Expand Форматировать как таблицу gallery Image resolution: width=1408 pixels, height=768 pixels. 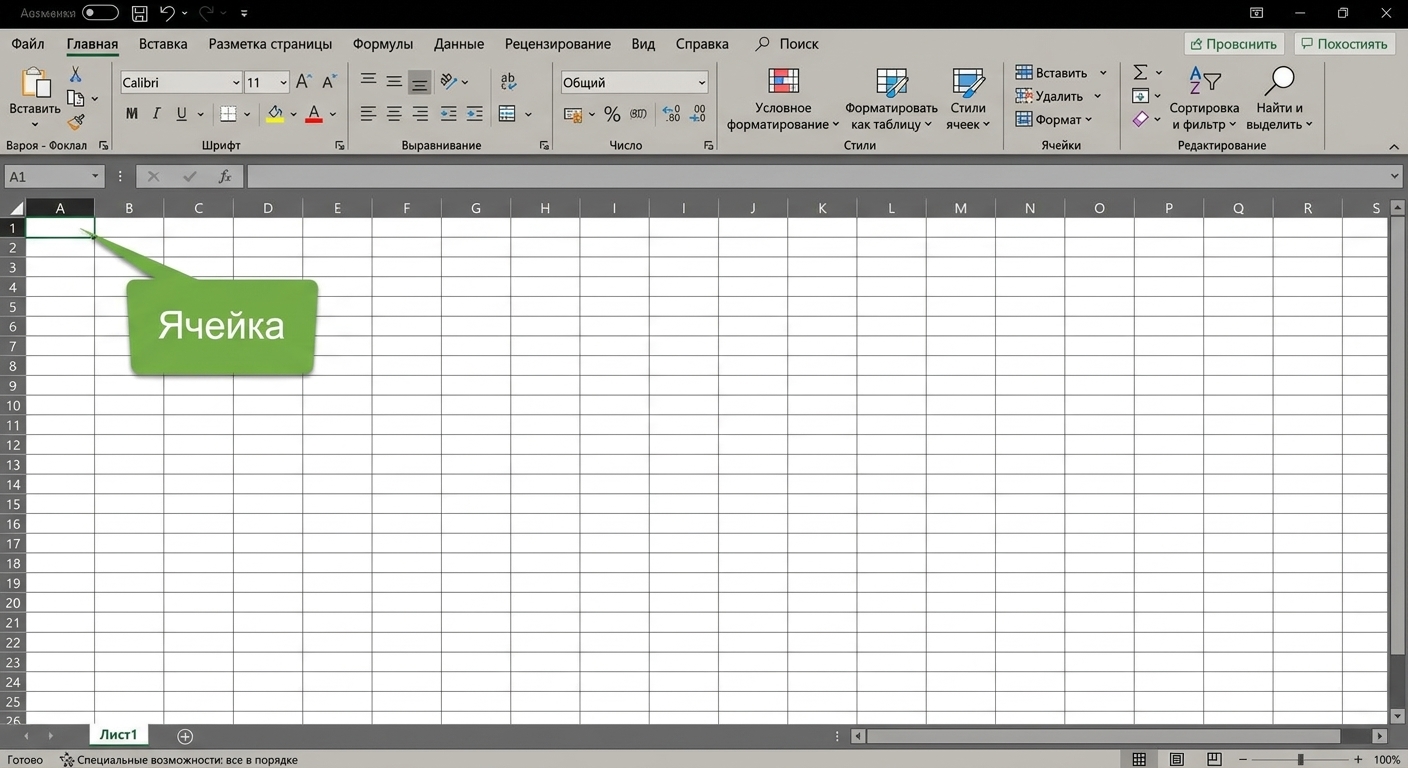pos(891,99)
